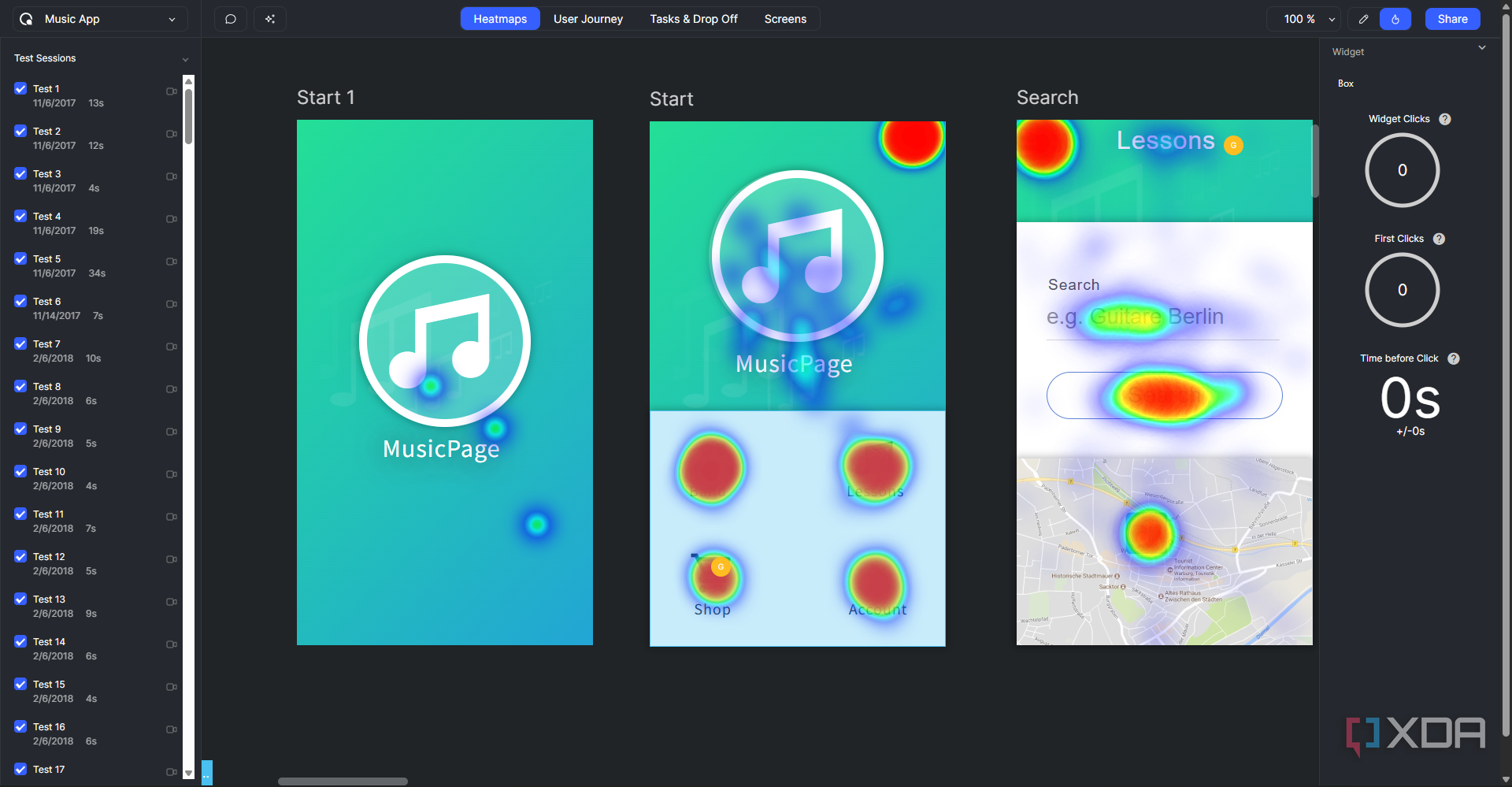Select the Start 1 screen heatmap
The image size is (1512, 787).
pyautogui.click(x=445, y=383)
